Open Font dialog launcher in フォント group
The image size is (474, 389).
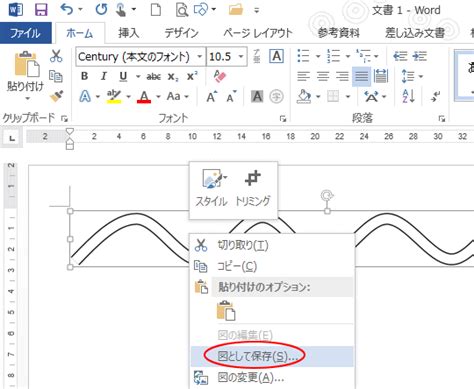(x=283, y=118)
